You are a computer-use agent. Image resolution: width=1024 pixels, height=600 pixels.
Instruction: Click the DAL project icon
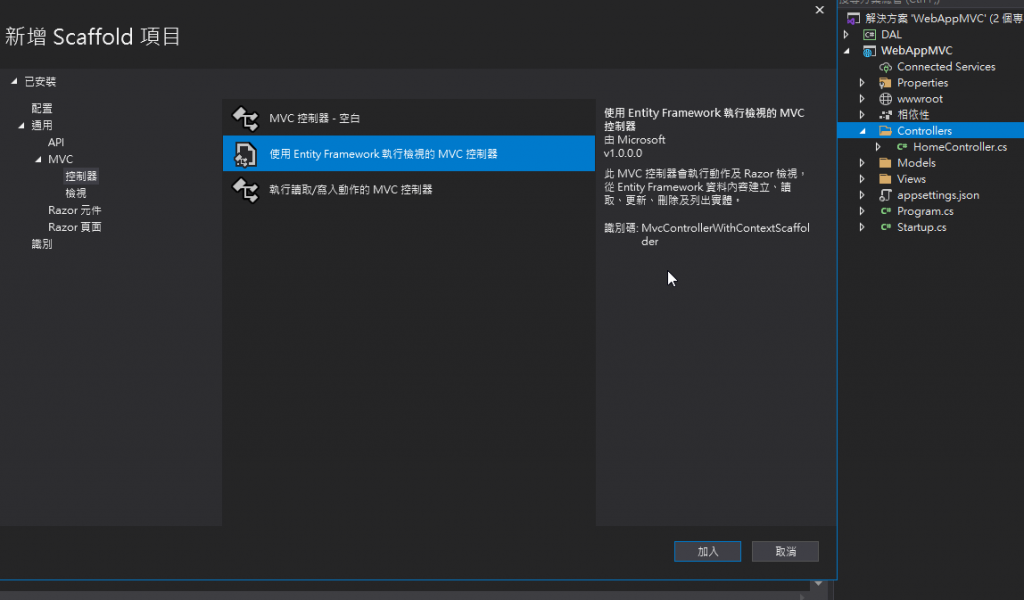coord(869,35)
